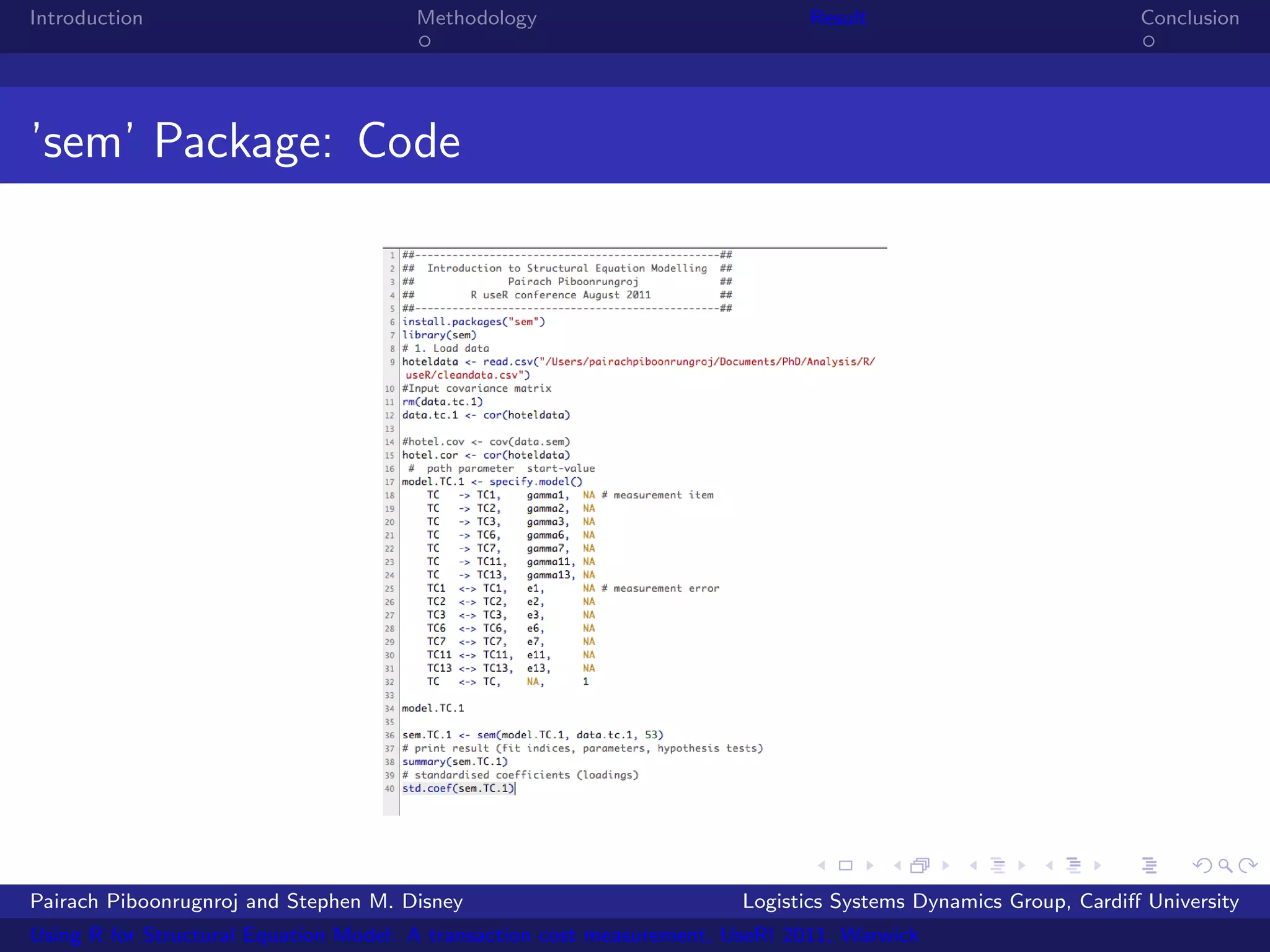Viewport: 1270px width, 952px height.
Task: Click the presentation outline icon
Action: point(1149,865)
